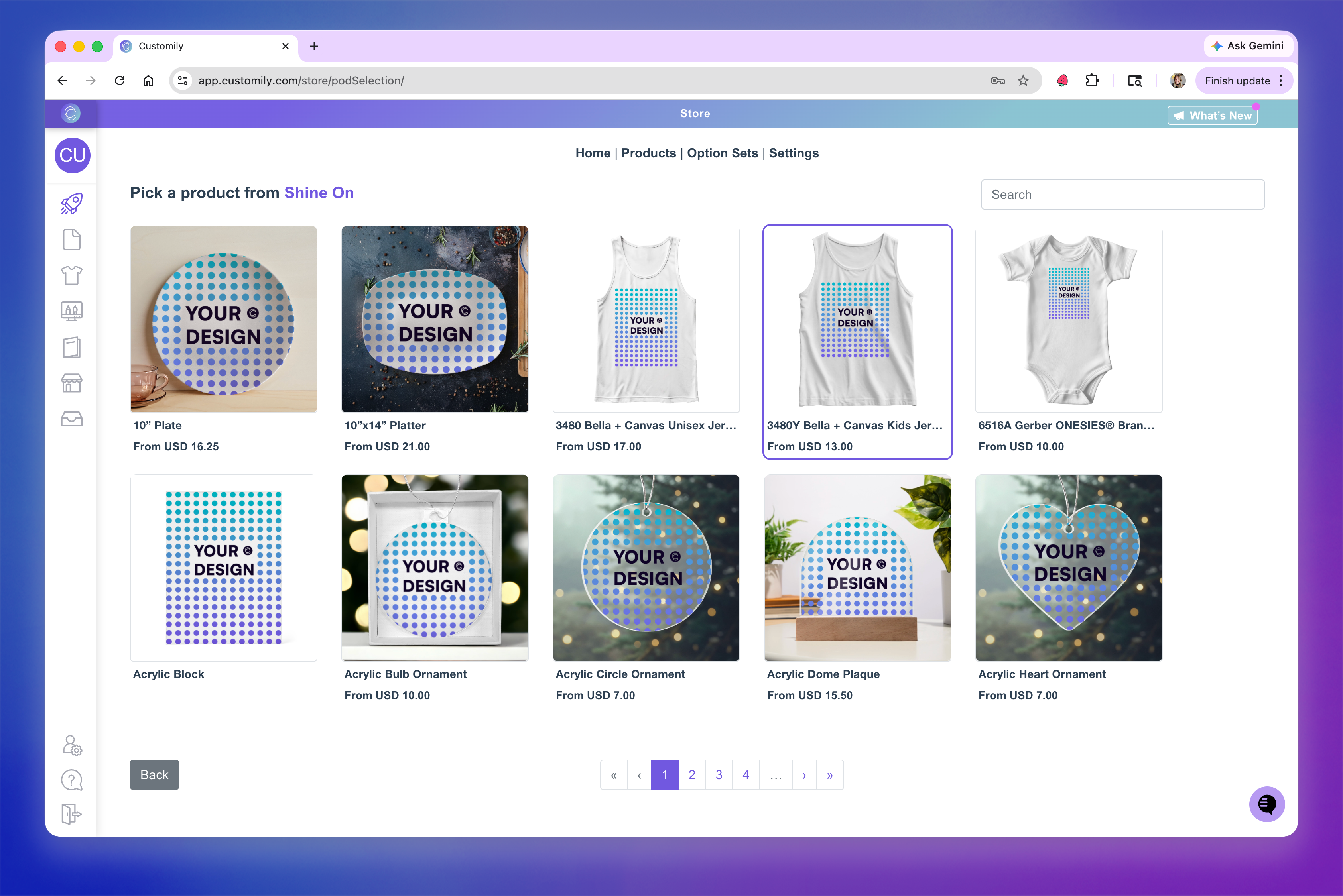This screenshot has height=896, width=1343.
Task: Click the pagination ellipsis item
Action: pos(775,775)
